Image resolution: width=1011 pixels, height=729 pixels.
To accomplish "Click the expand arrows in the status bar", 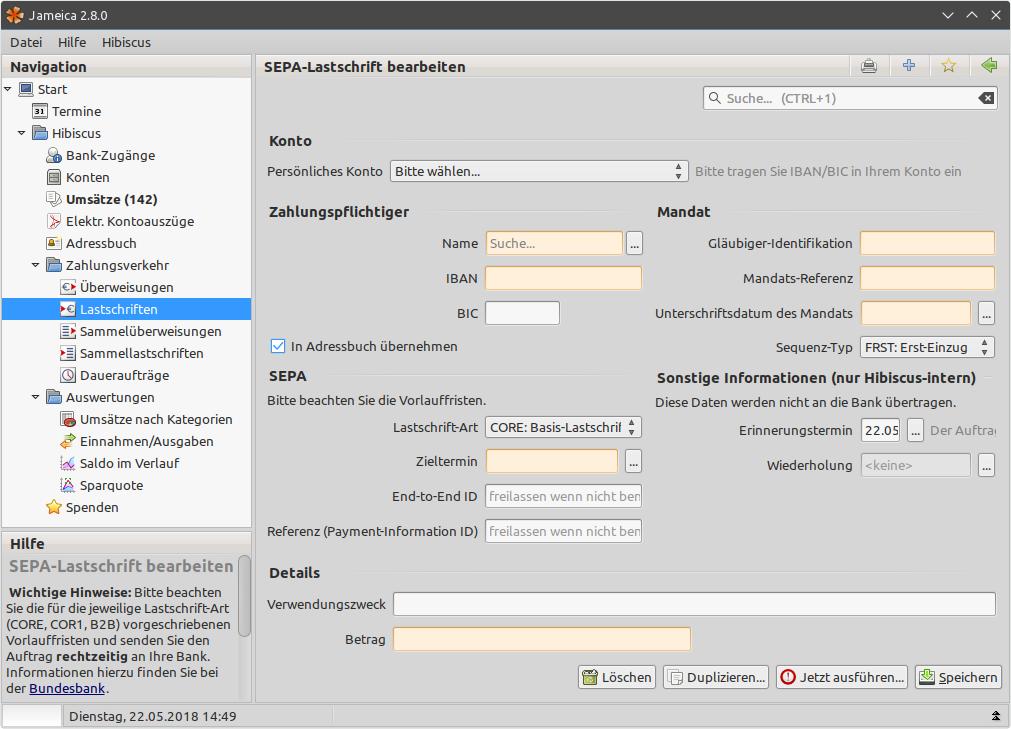I will click(996, 715).
